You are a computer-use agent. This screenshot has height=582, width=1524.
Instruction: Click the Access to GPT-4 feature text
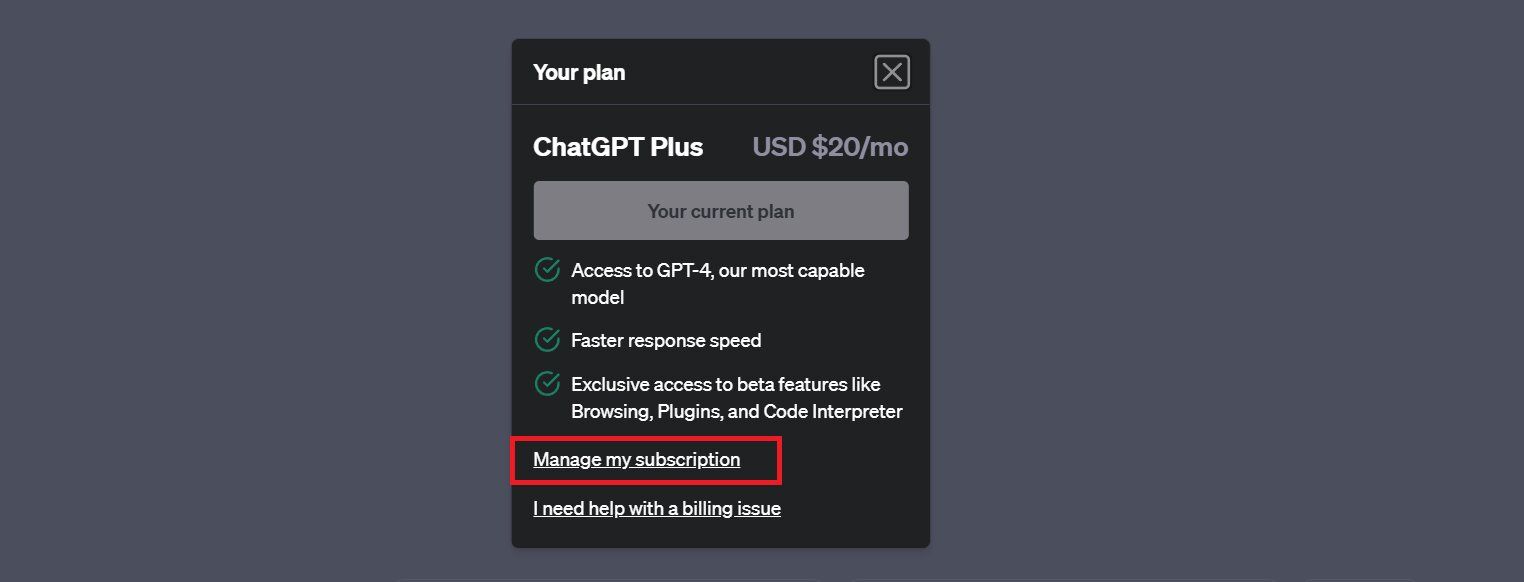[718, 284]
